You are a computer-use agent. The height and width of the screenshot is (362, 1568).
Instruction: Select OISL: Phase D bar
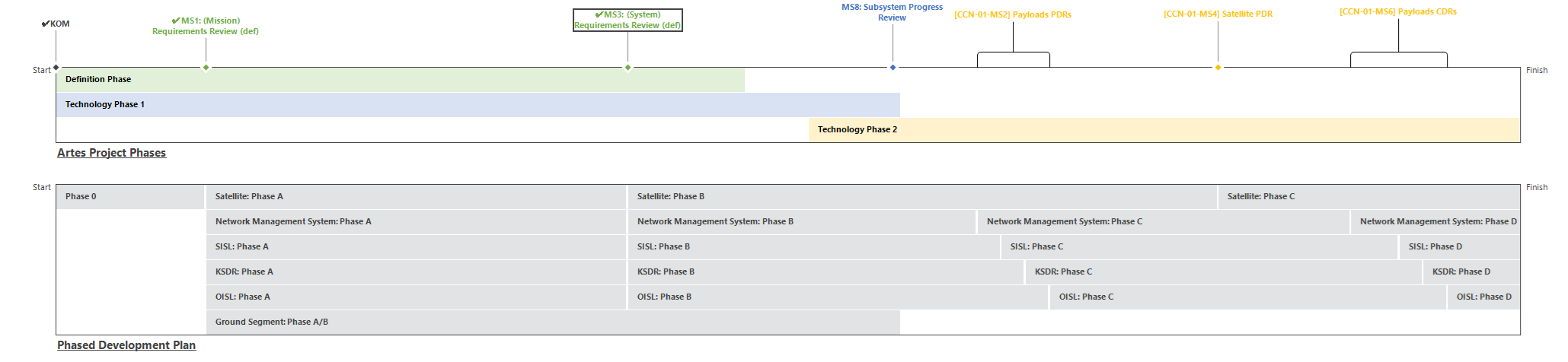click(1484, 297)
